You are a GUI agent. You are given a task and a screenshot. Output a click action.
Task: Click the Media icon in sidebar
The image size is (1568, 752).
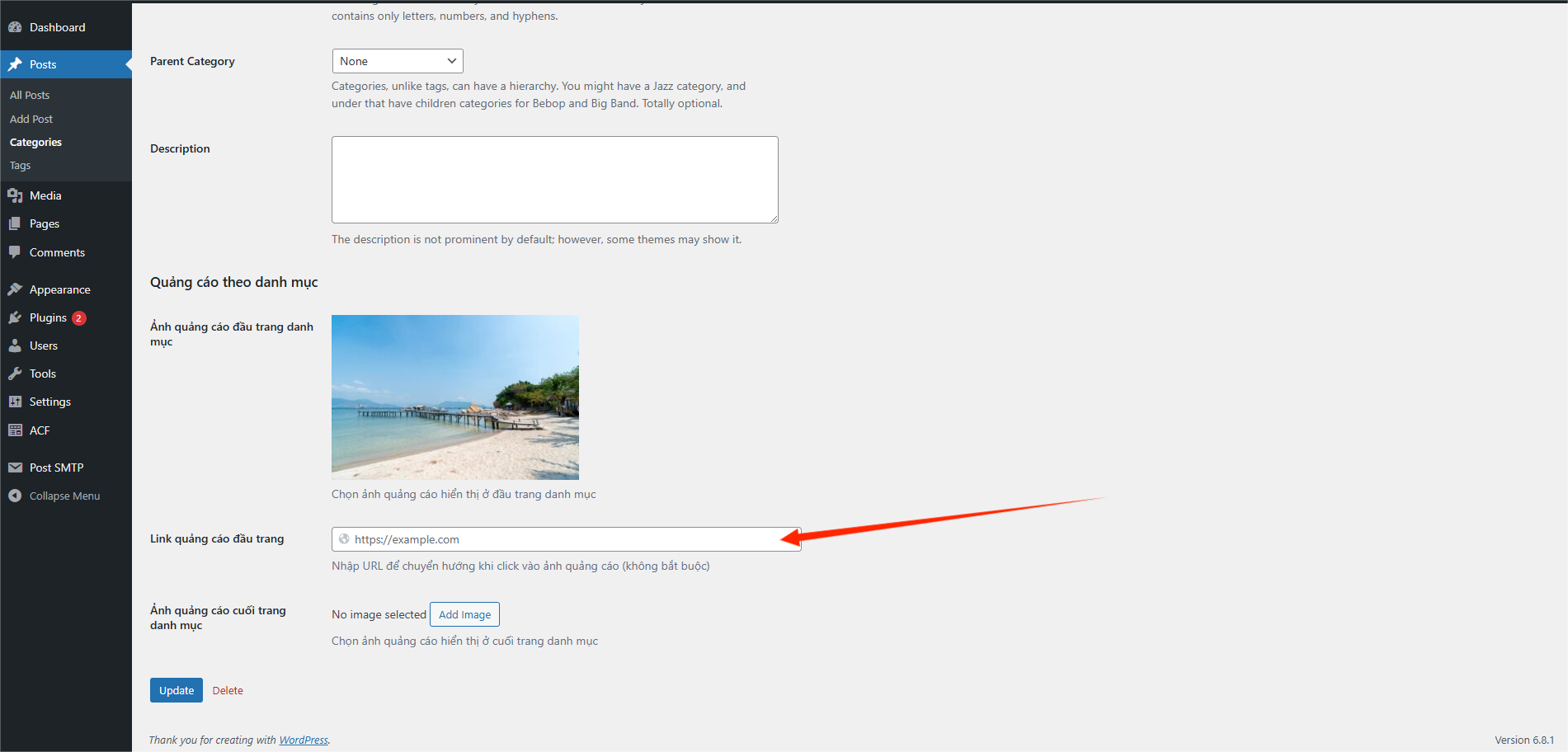15,195
